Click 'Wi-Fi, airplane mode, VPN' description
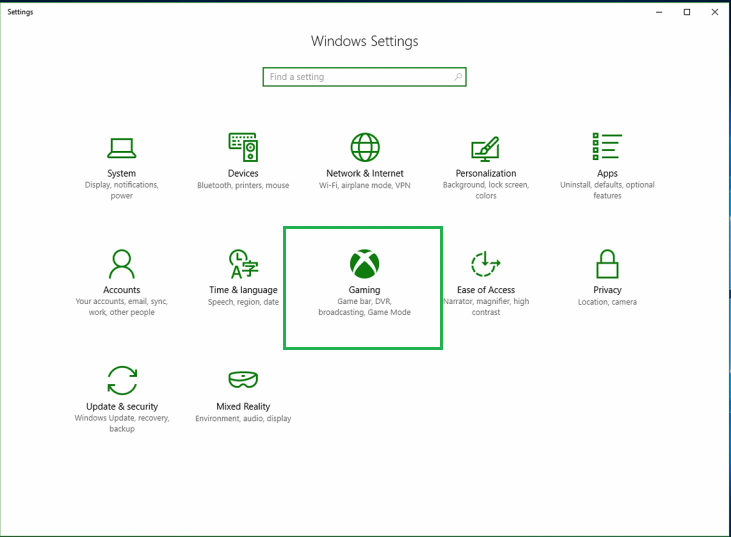 pos(365,186)
